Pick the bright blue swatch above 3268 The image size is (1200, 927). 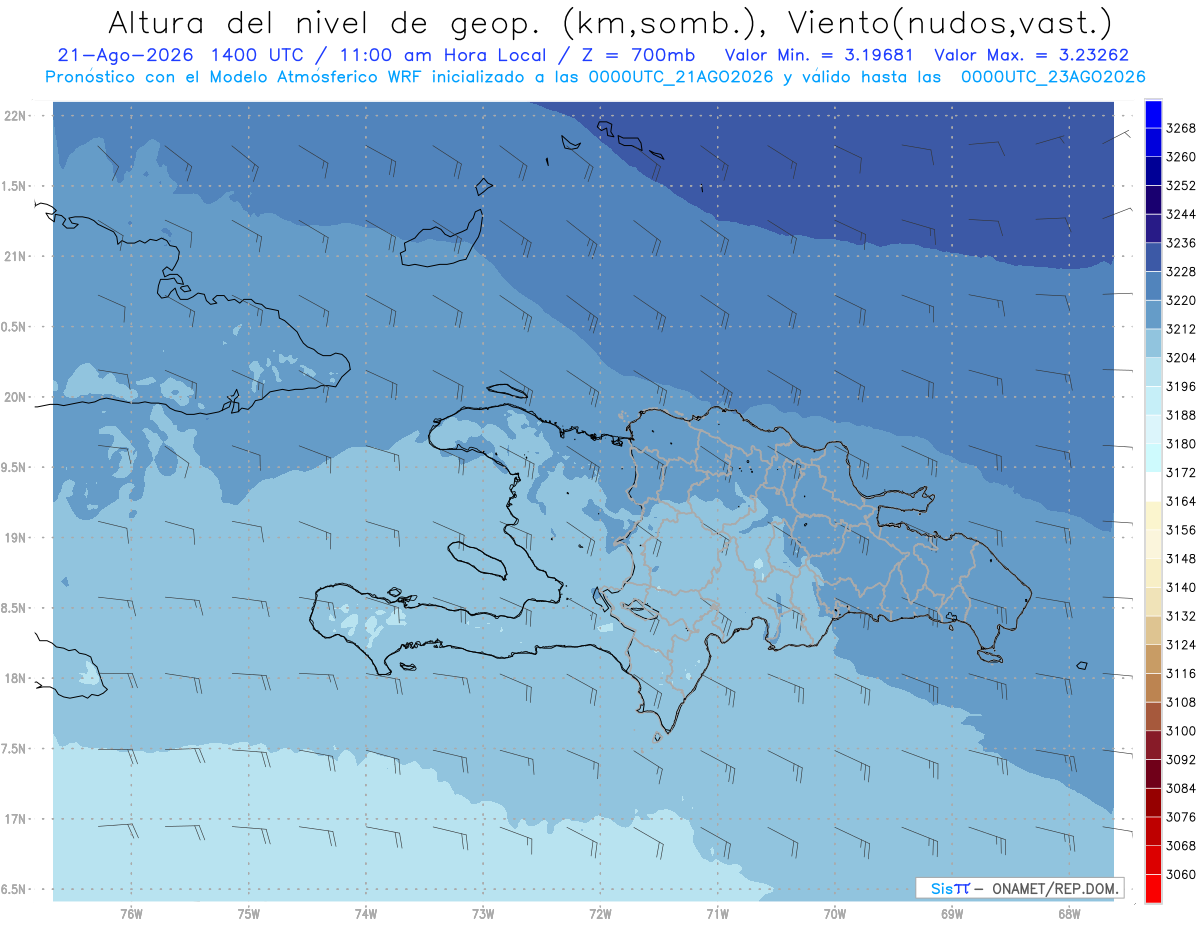pos(1153,114)
